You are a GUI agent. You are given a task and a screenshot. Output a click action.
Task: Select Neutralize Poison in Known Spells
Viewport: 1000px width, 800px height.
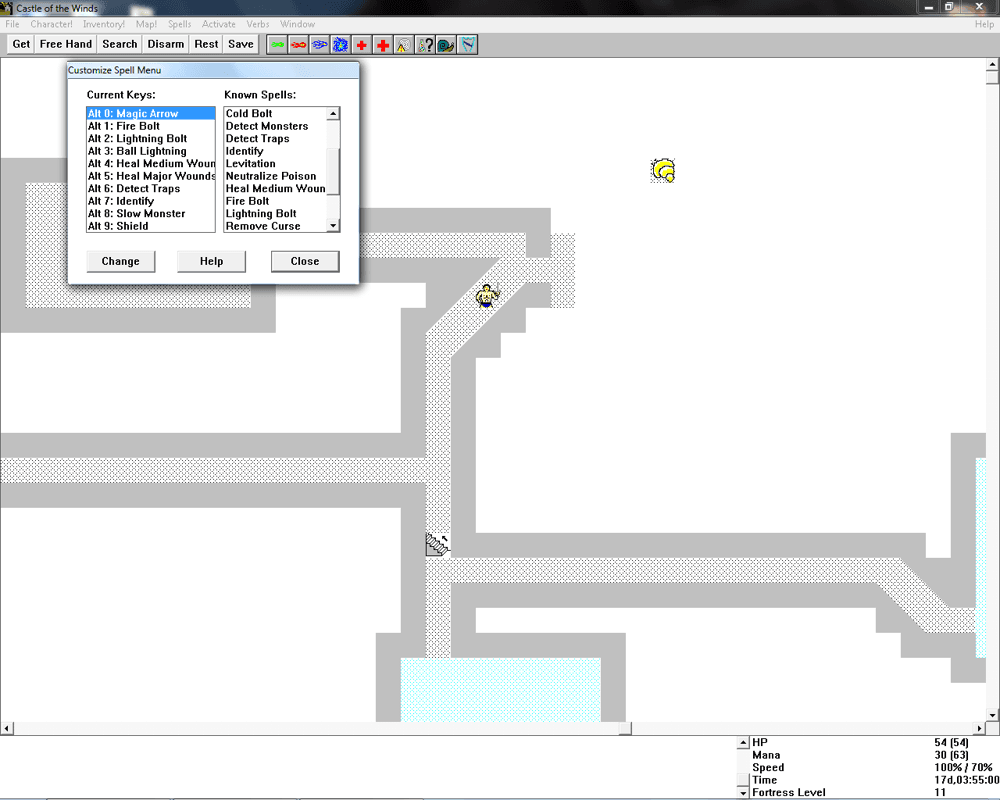pyautogui.click(x=276, y=176)
